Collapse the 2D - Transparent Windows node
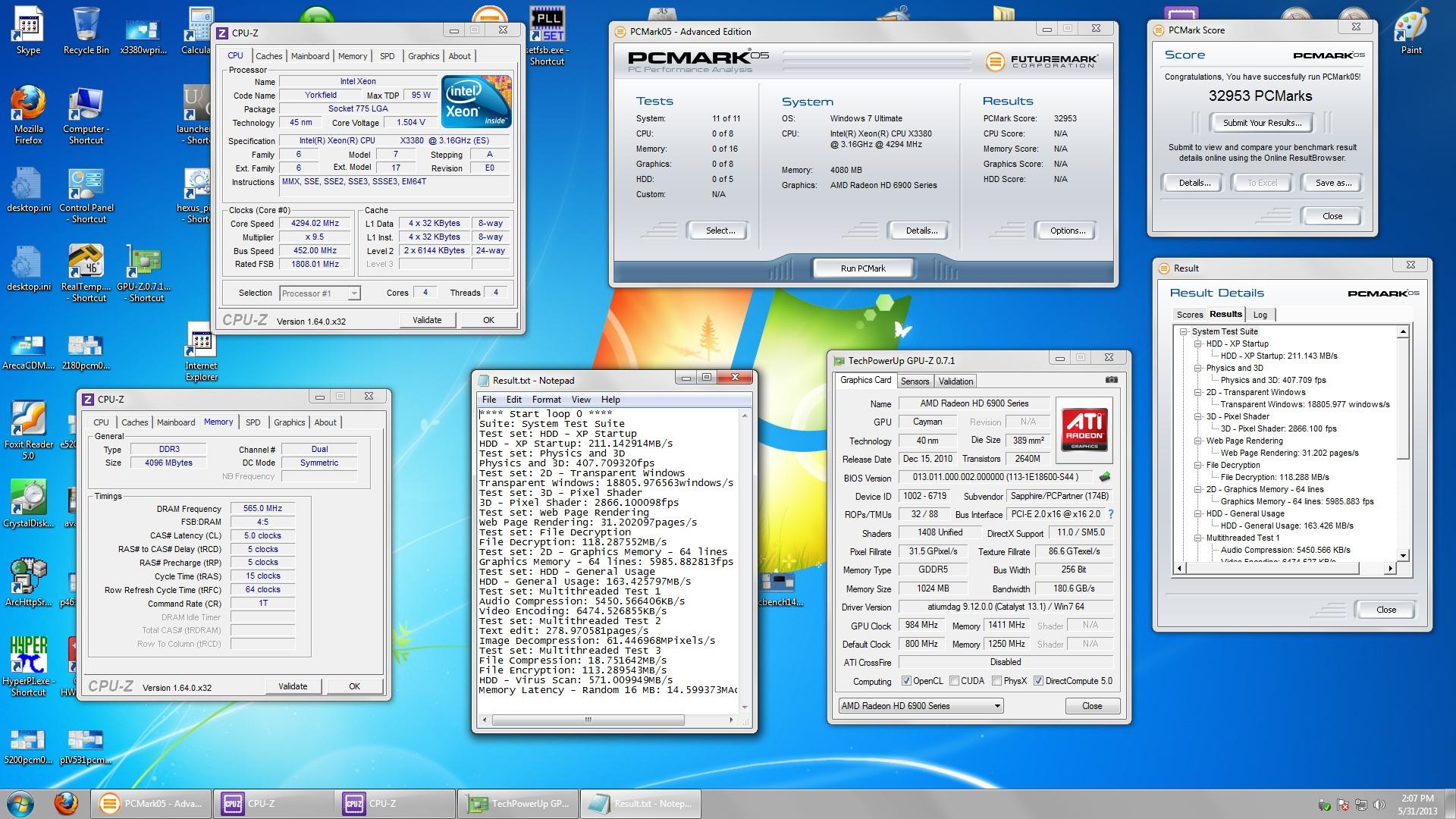Viewport: 1456px width, 819px height. point(1198,392)
